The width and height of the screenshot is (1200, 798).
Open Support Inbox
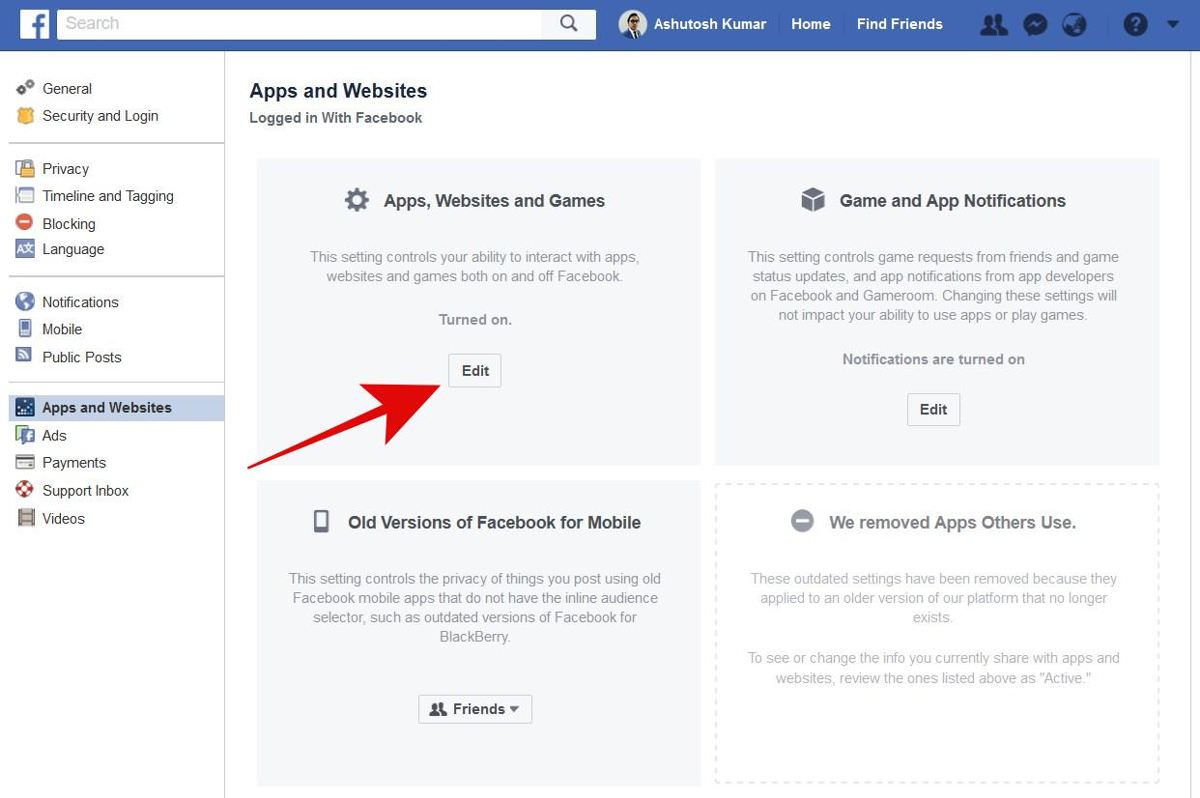tap(86, 490)
